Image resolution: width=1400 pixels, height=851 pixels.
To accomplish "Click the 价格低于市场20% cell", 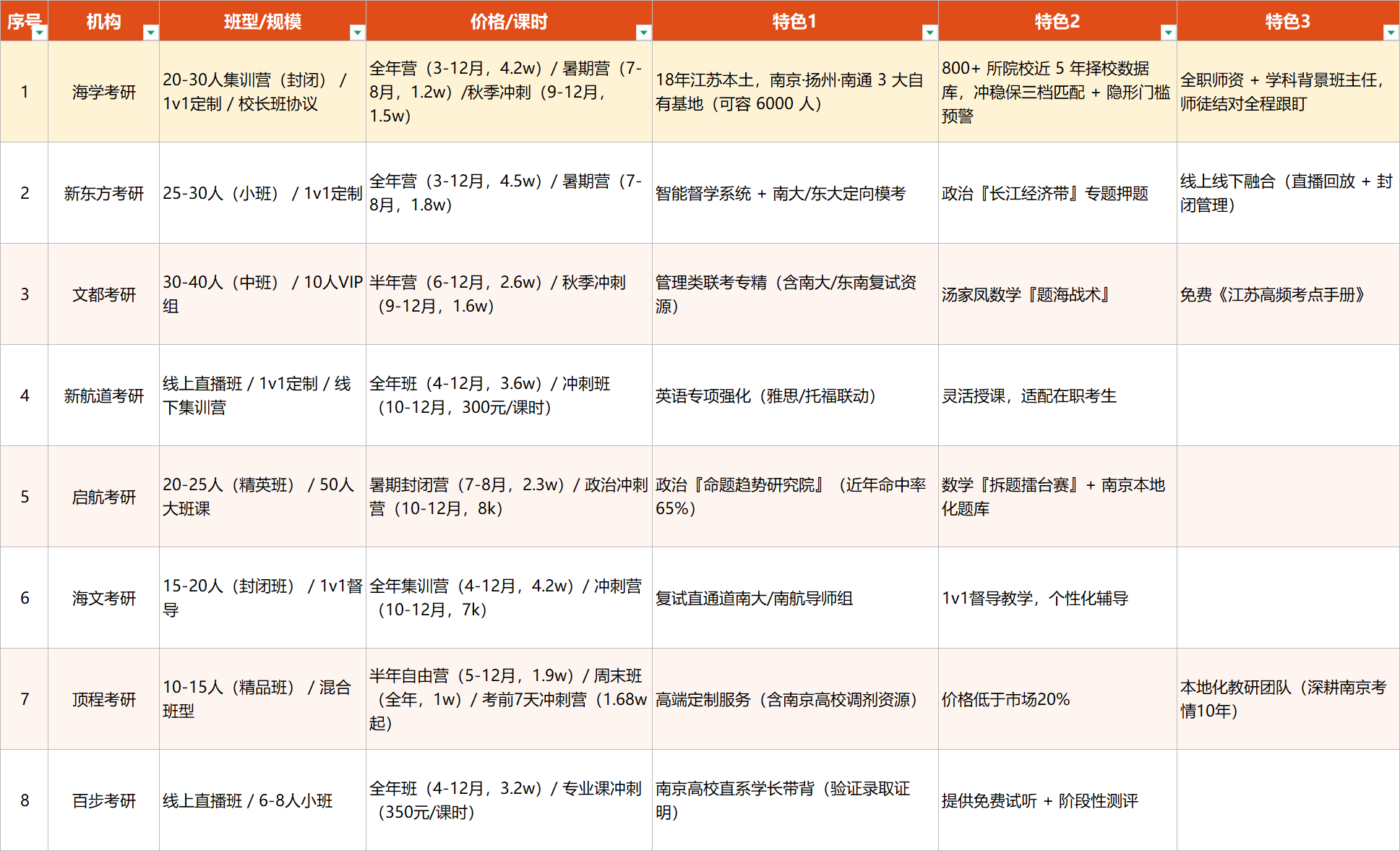I will click(x=1057, y=699).
